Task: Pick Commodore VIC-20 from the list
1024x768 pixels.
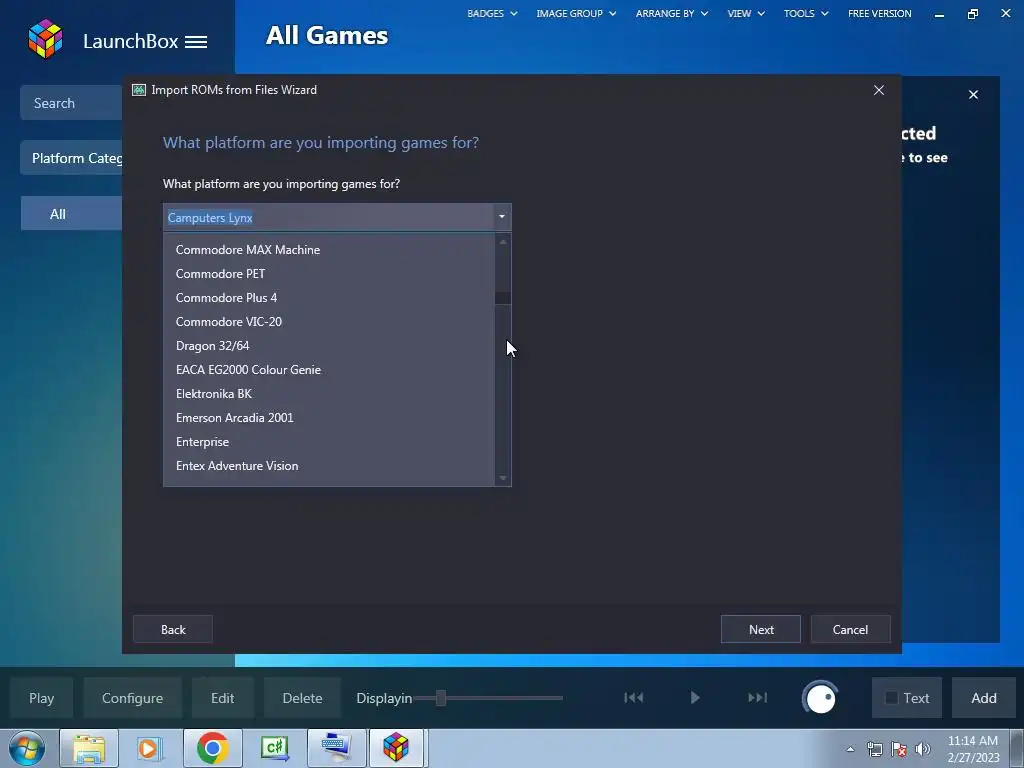Action: pos(329,322)
